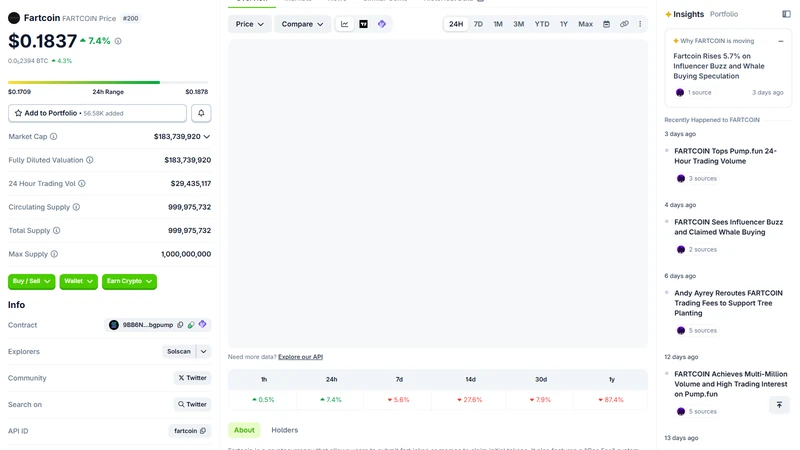This screenshot has height=450, width=800.
Task: Copy the fartcoin API ID
Action: point(203,431)
